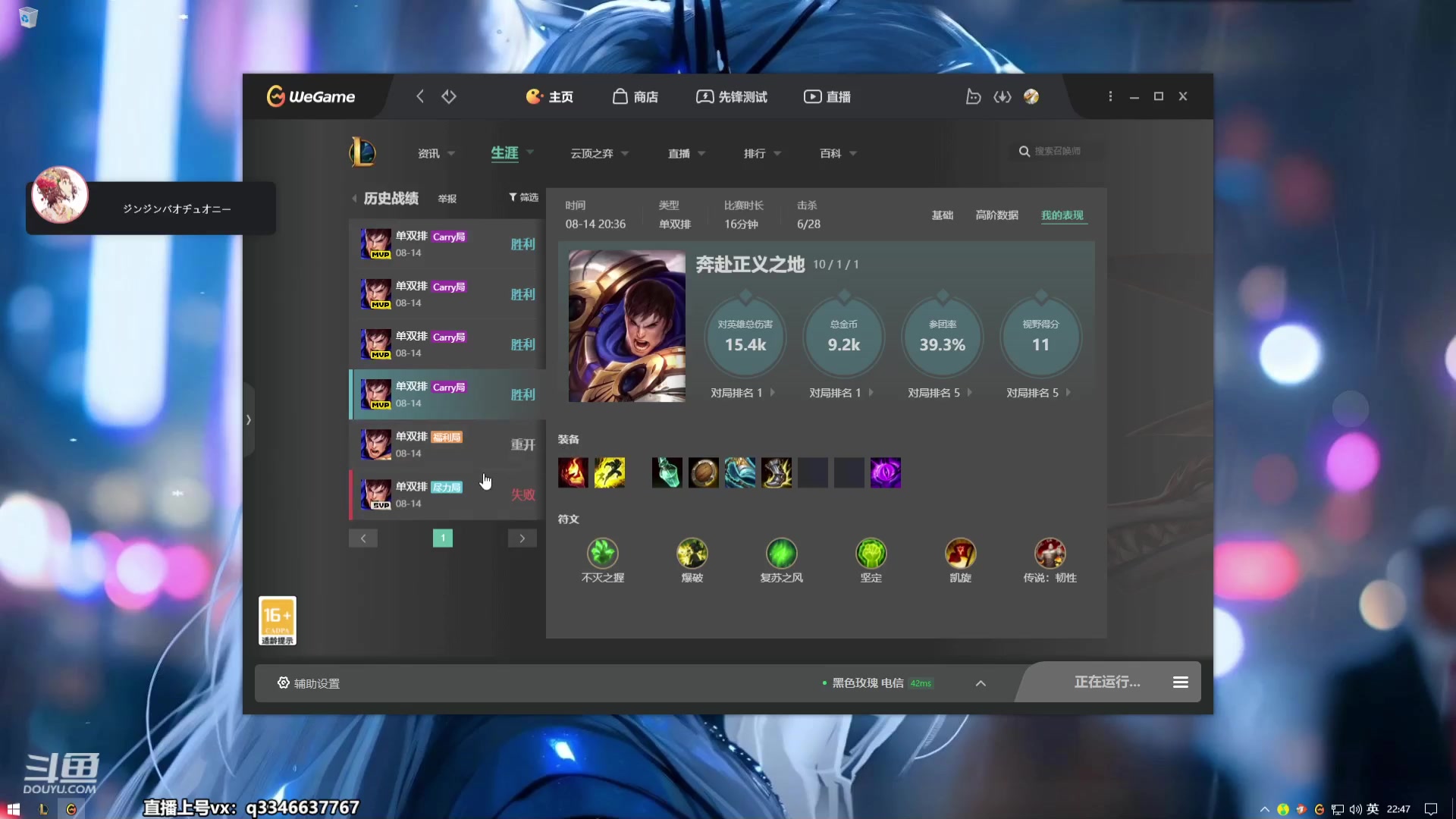Viewport: 1456px width, 819px height.
Task: Open the three-dot more menu
Action: tap(1110, 96)
